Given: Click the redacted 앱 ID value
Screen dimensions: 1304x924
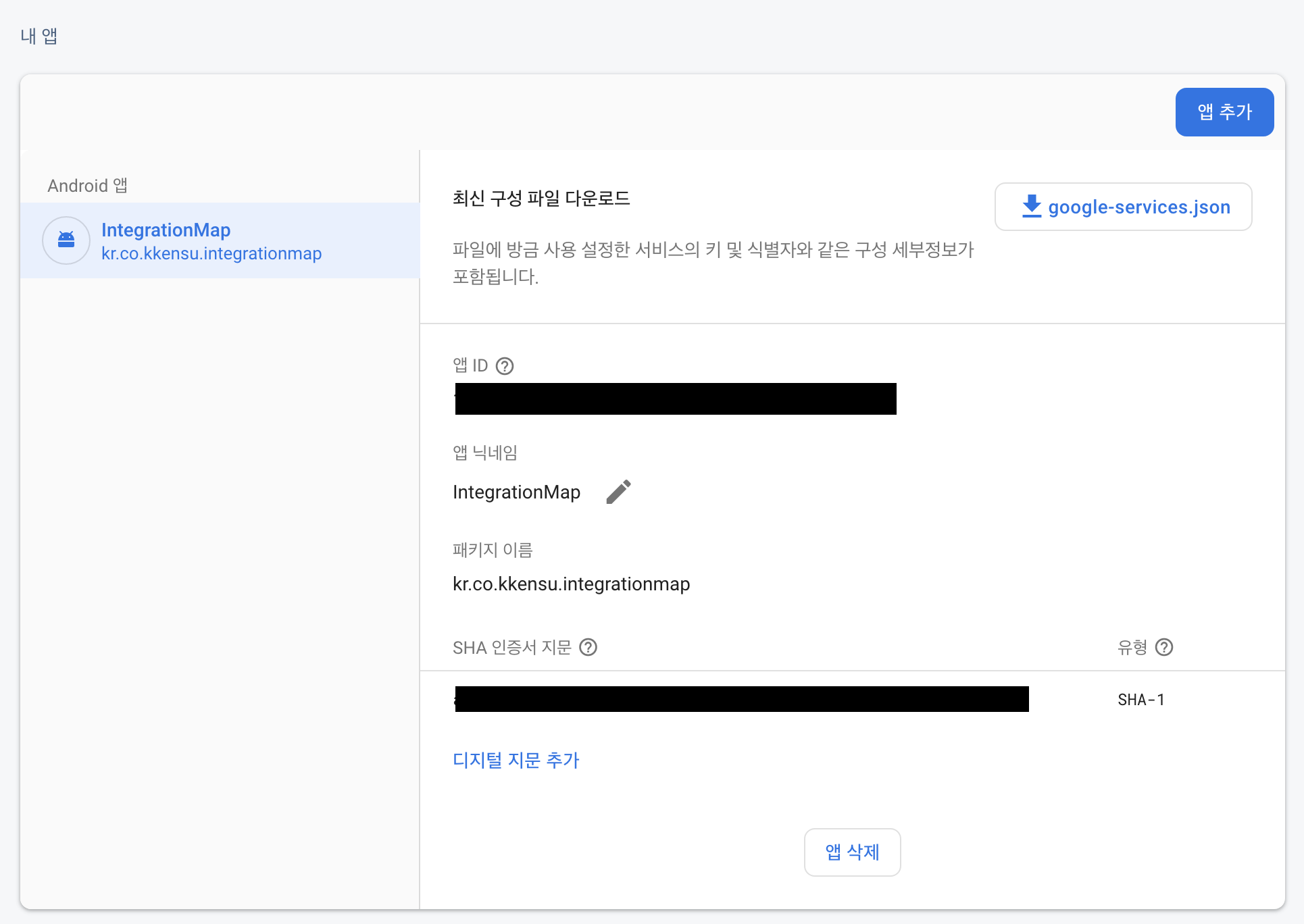Looking at the screenshot, I should 675,399.
